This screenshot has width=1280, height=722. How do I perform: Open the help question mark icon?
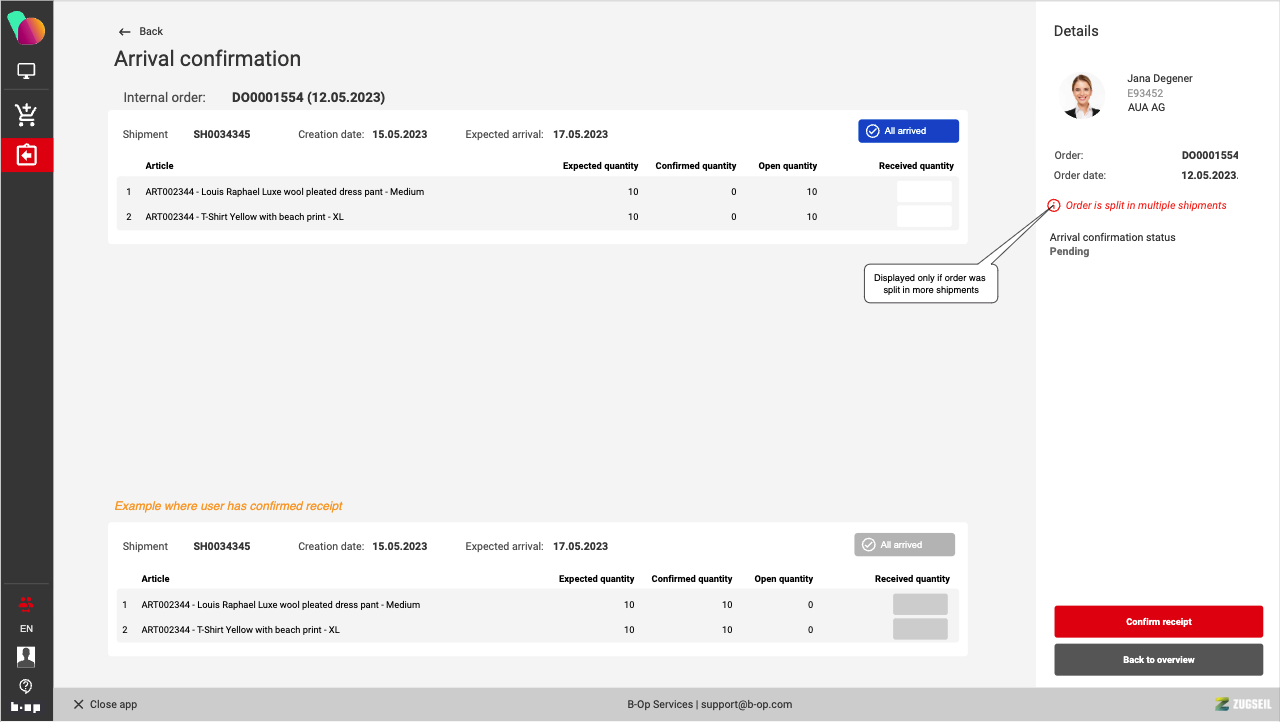(x=26, y=686)
